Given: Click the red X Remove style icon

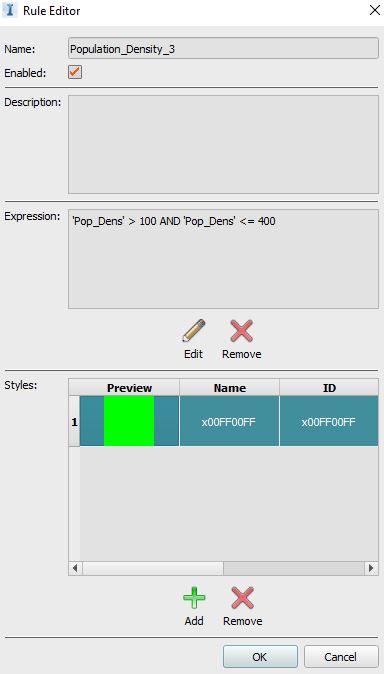Looking at the screenshot, I should pyautogui.click(x=243, y=598).
